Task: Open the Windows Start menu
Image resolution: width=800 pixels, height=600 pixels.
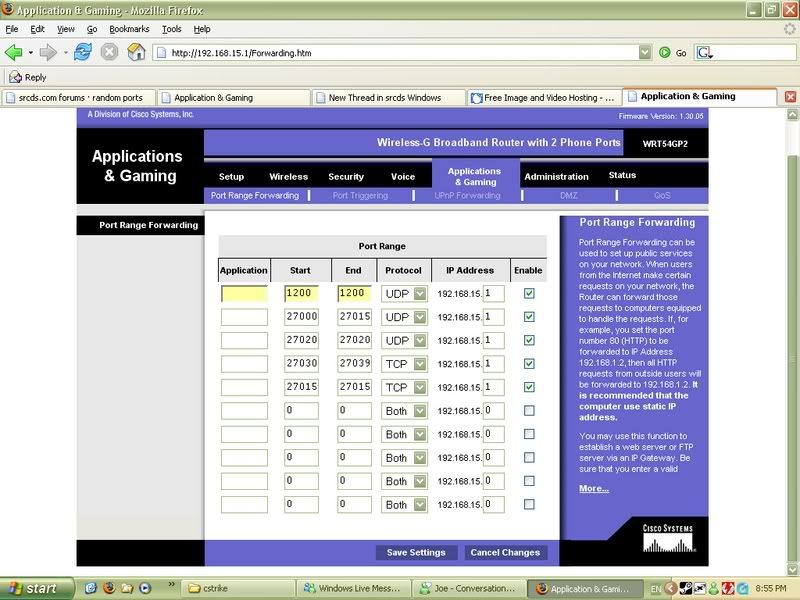Action: (36, 588)
